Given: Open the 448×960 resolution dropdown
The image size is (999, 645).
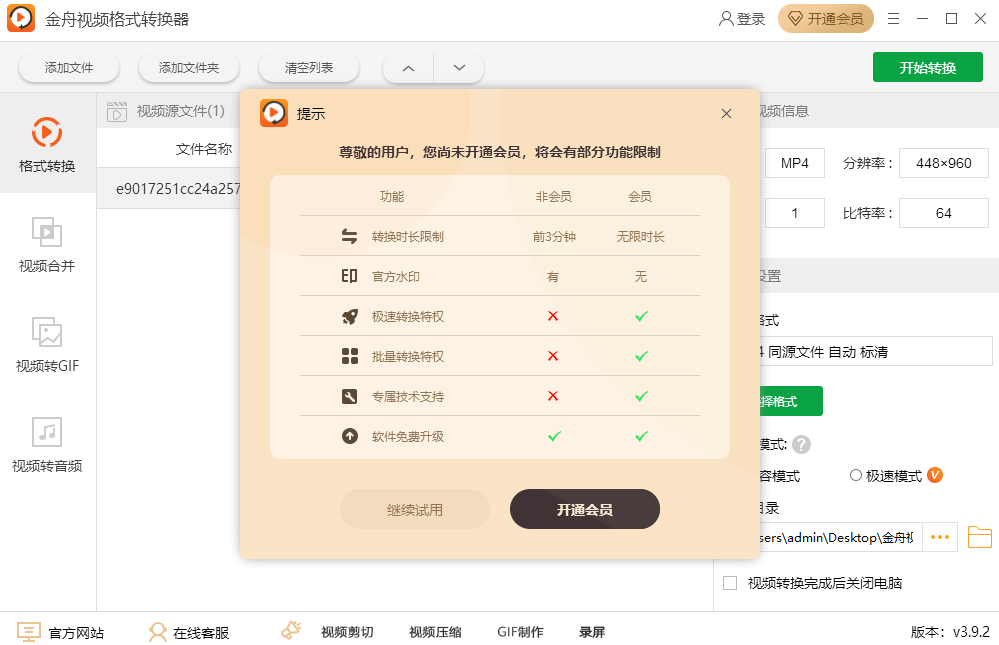Looking at the screenshot, I should click(943, 162).
